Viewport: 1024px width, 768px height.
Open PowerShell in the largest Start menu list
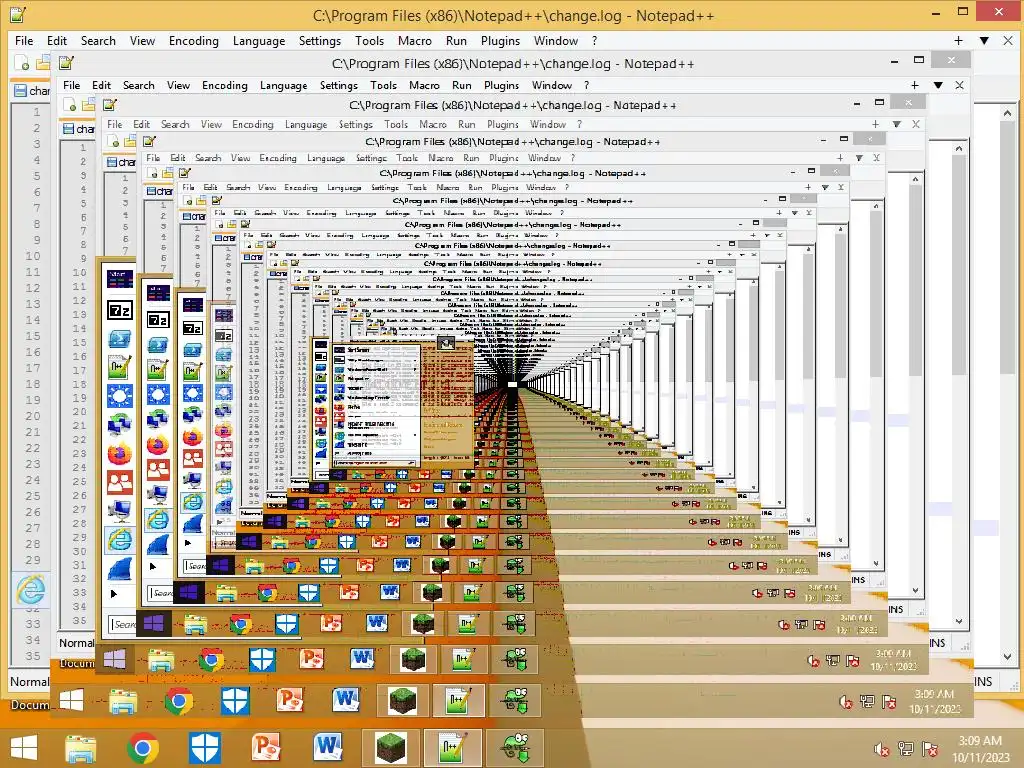tap(120, 339)
